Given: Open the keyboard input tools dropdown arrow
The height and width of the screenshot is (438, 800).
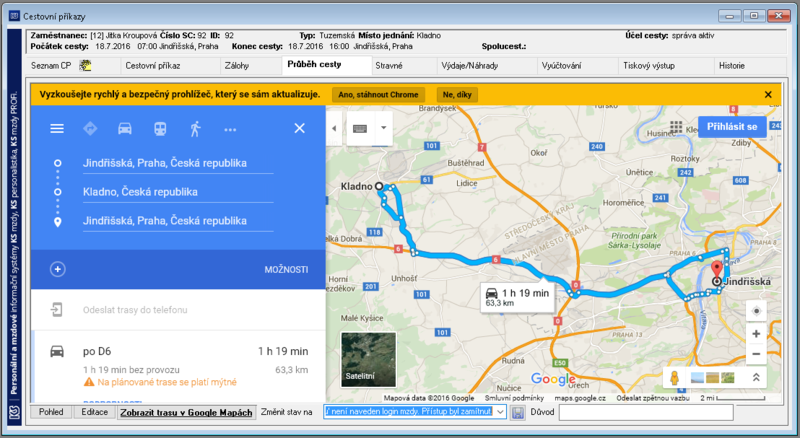Looking at the screenshot, I should tap(383, 128).
